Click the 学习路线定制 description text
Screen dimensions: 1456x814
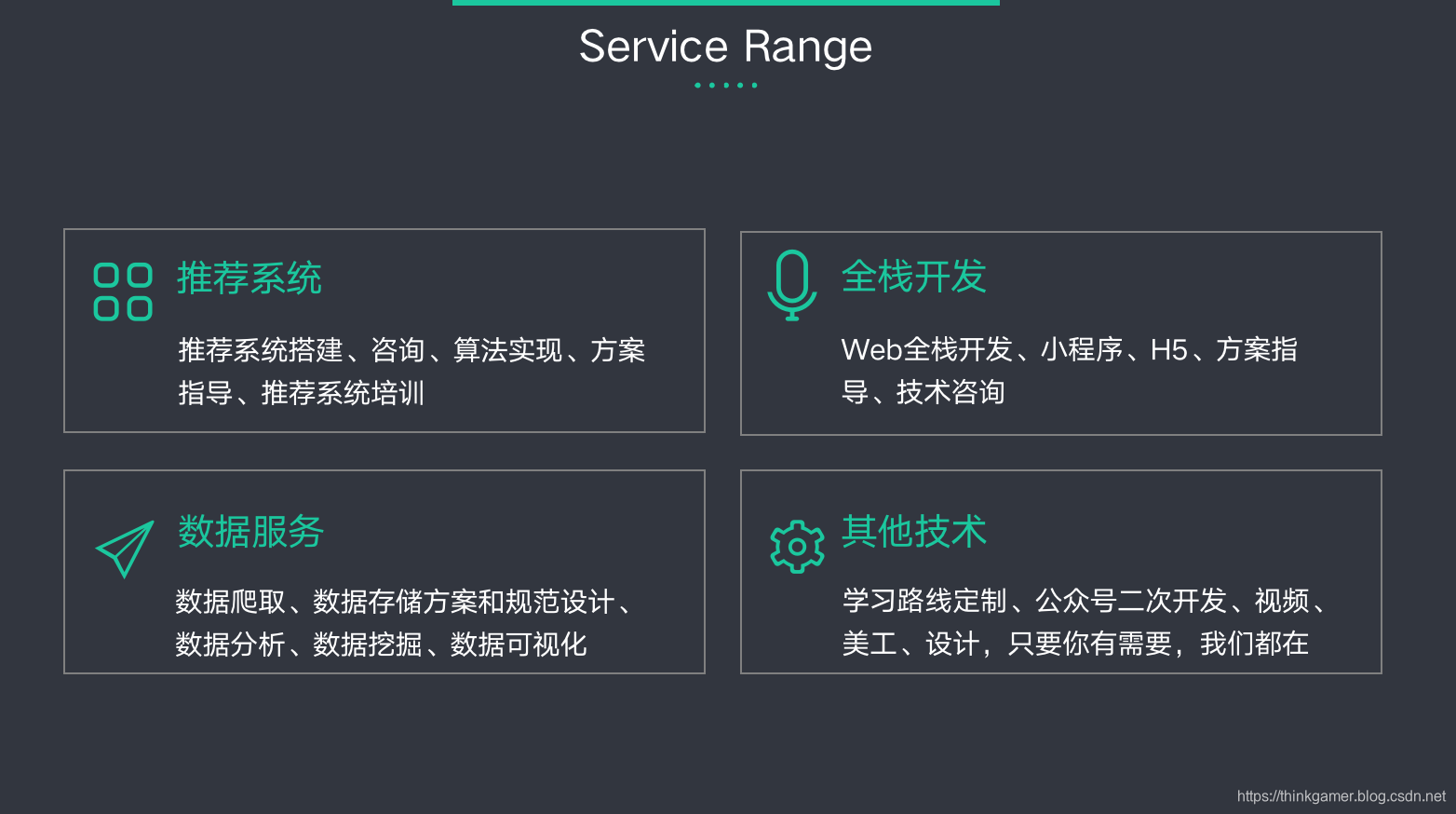(x=1085, y=601)
